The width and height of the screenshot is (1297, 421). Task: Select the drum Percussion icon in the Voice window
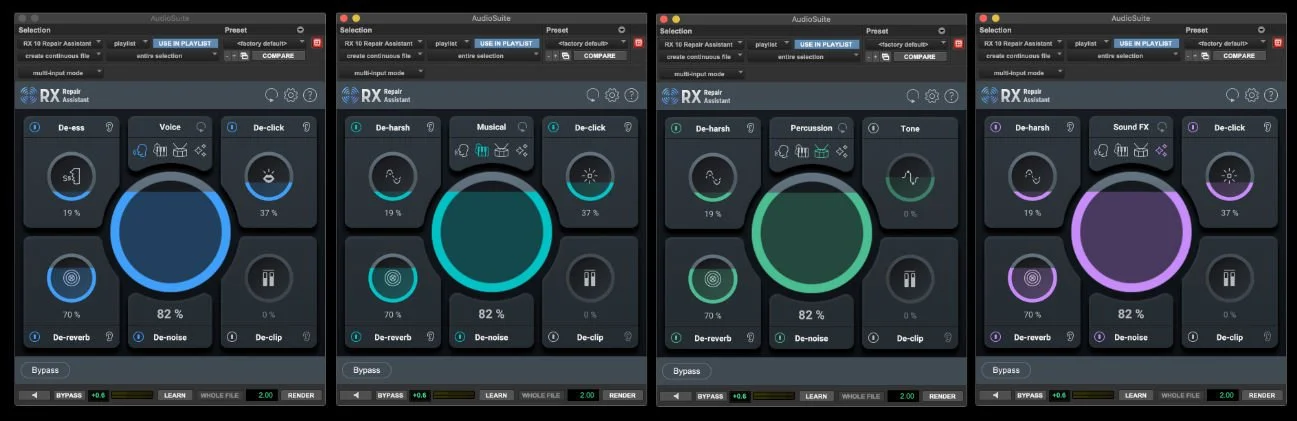(180, 150)
